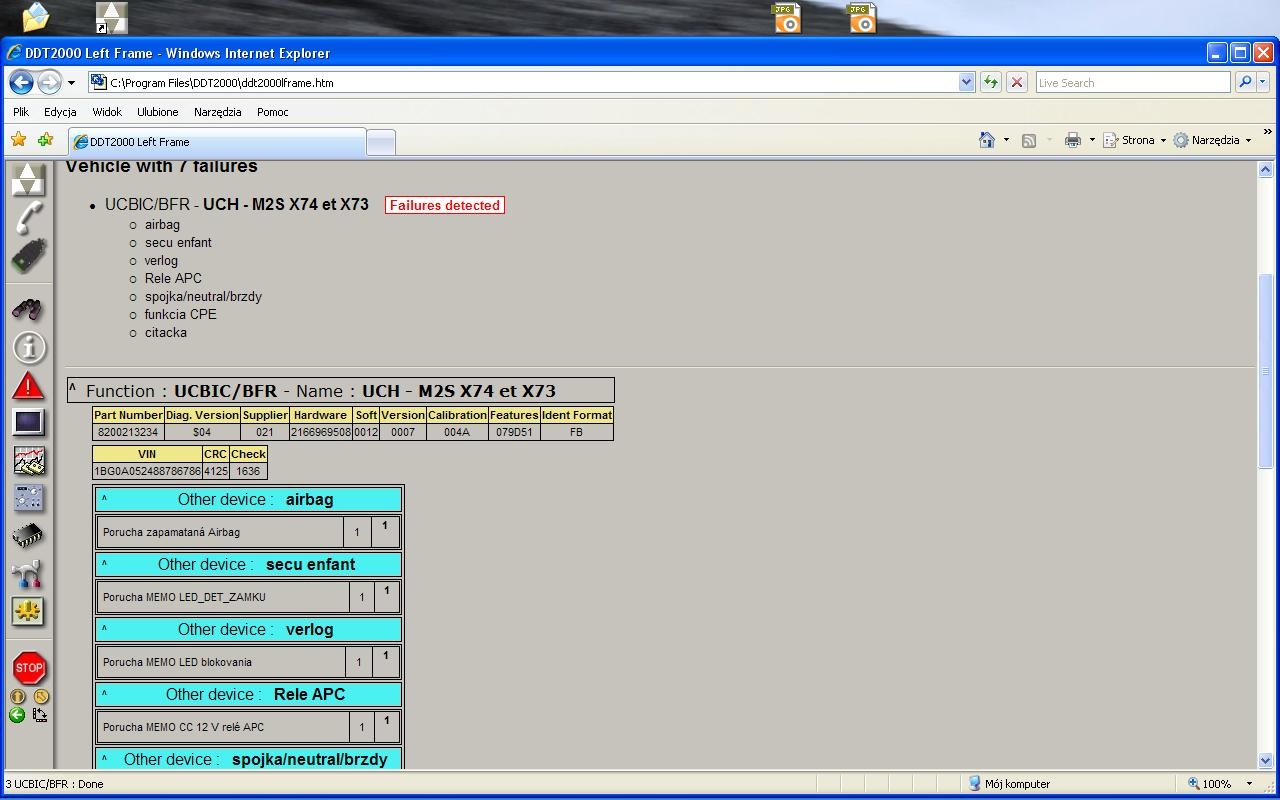Click the secu enfant link in the list
The image size is (1280, 800).
point(178,242)
